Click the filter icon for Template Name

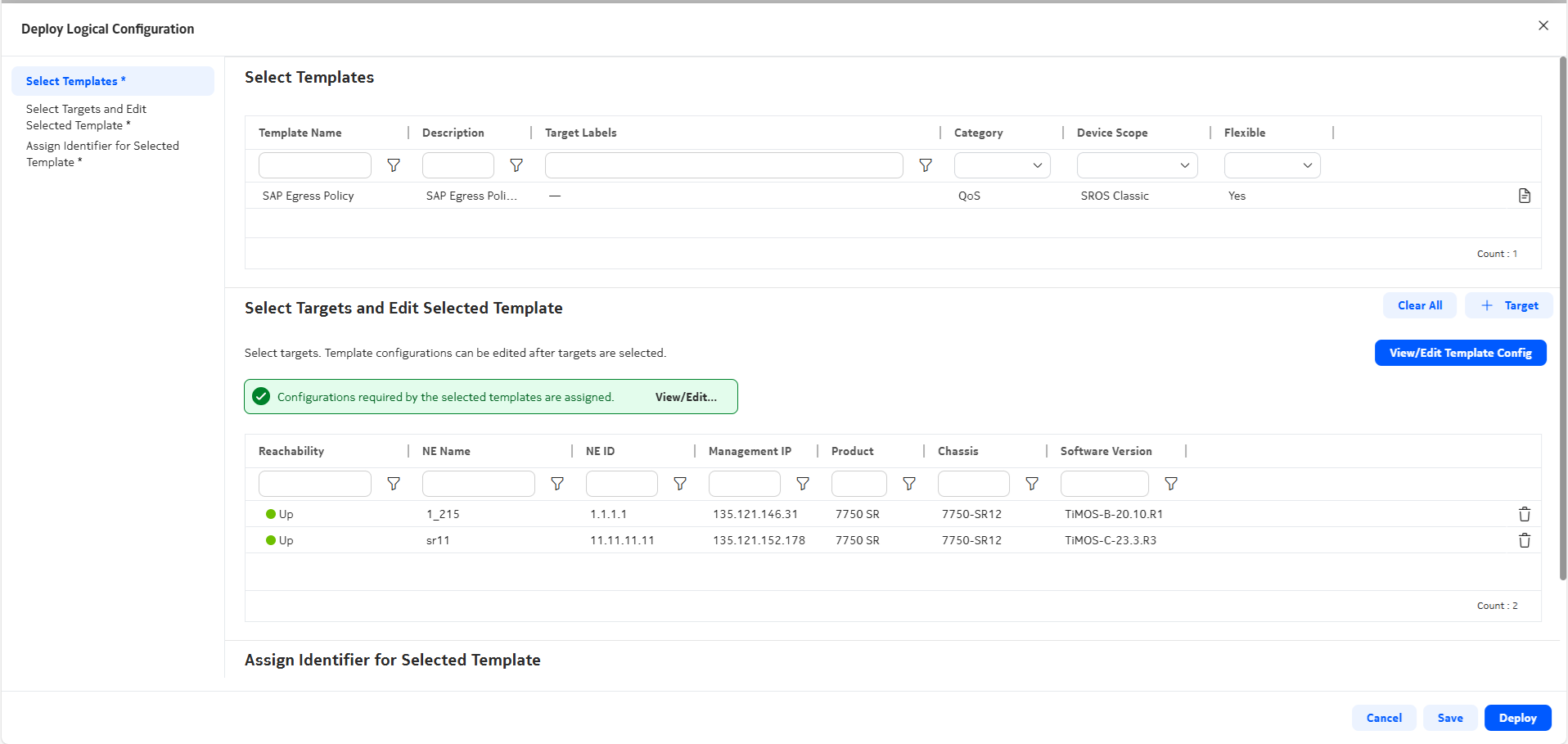pos(394,165)
